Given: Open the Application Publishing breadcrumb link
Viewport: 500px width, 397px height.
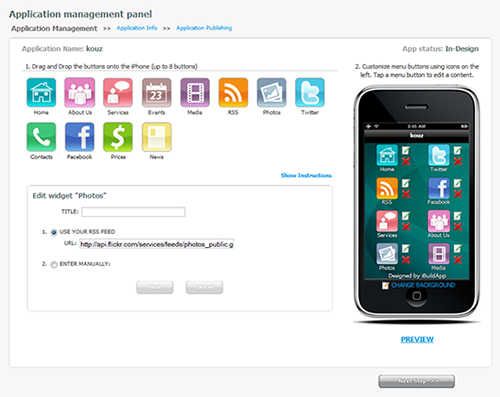Looking at the screenshot, I should coord(204,28).
